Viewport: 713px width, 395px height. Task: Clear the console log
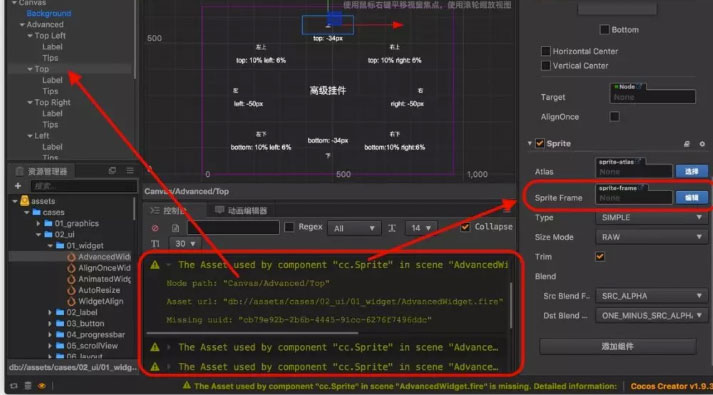[x=156, y=228]
